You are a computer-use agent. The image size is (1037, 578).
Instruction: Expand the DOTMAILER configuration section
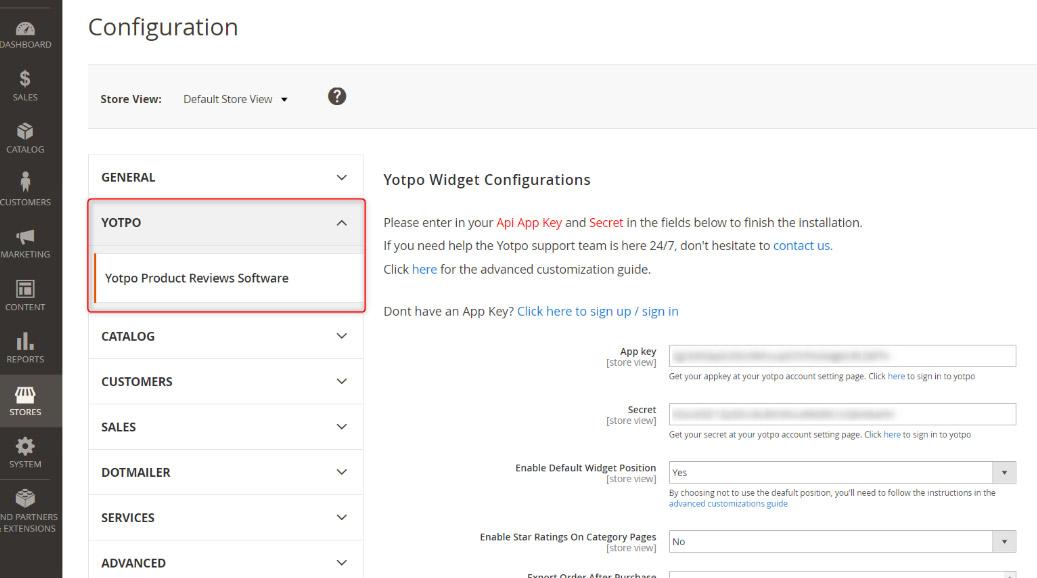226,472
